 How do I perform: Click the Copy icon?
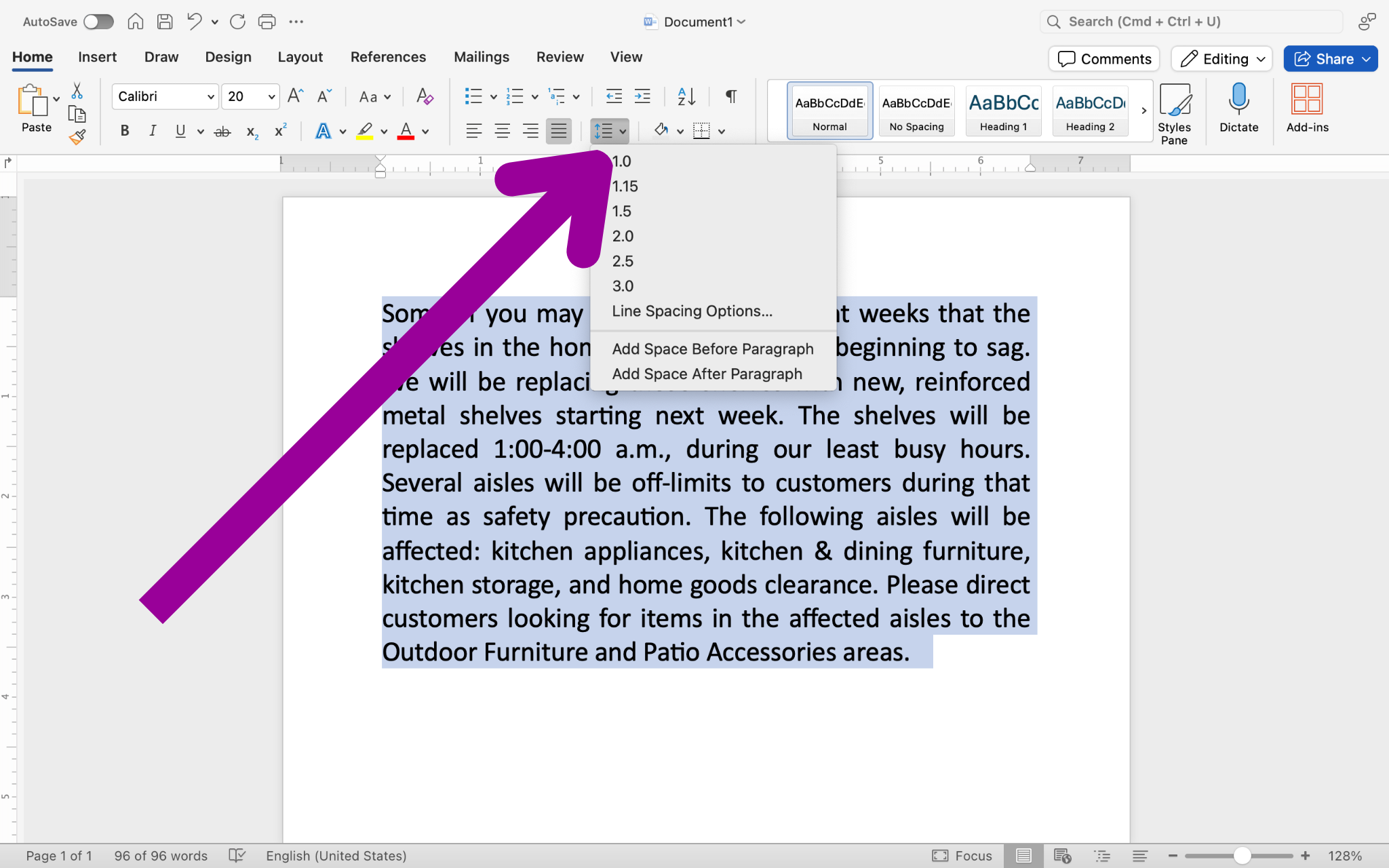(x=77, y=114)
